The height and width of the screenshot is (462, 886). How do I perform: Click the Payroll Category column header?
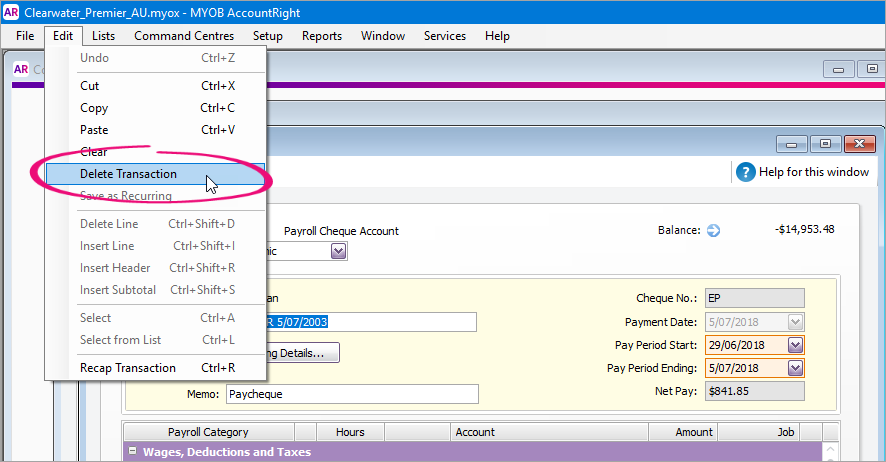(x=208, y=432)
